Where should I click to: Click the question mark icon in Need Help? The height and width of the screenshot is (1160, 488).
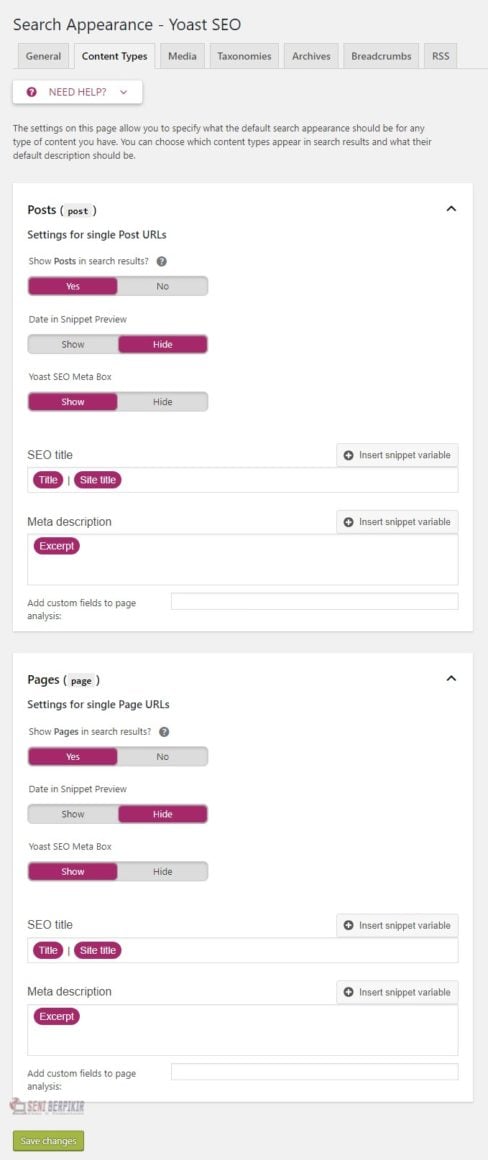(31, 92)
